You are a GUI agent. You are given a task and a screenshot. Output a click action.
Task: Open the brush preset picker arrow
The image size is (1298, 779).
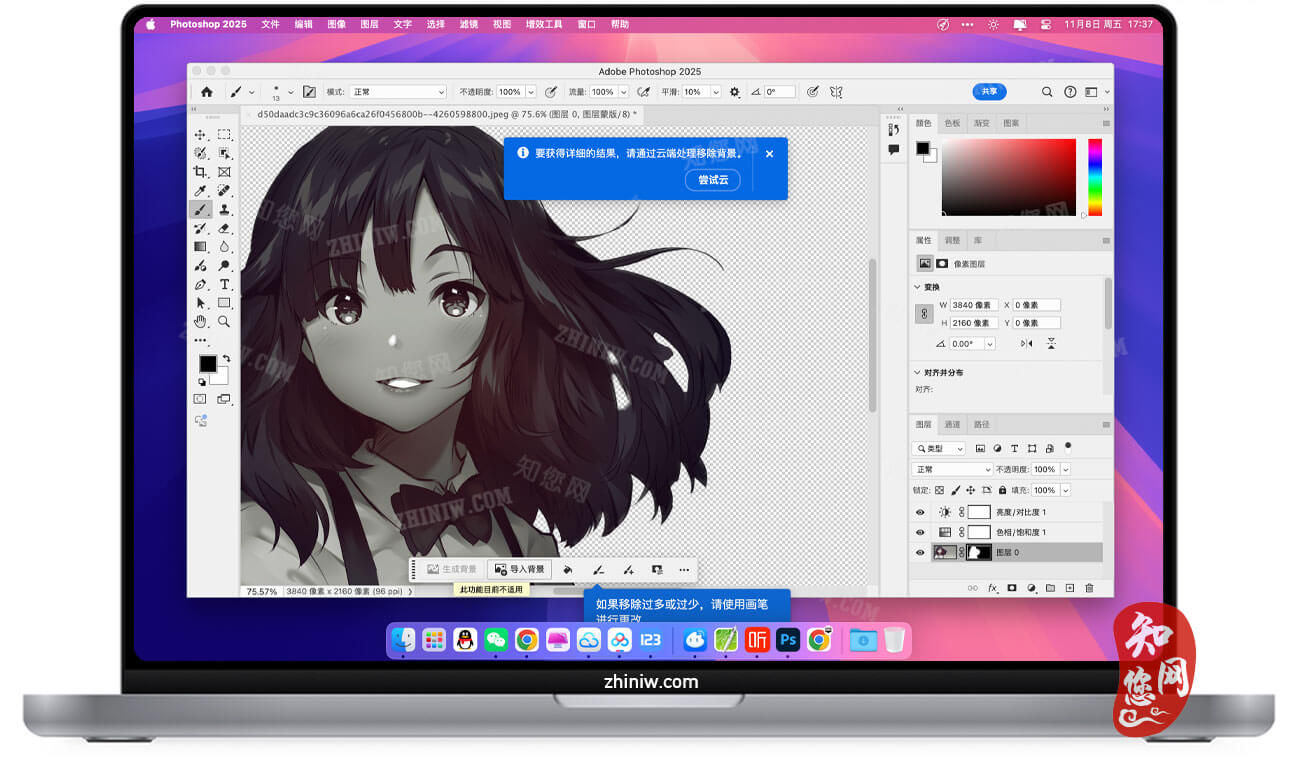[291, 92]
